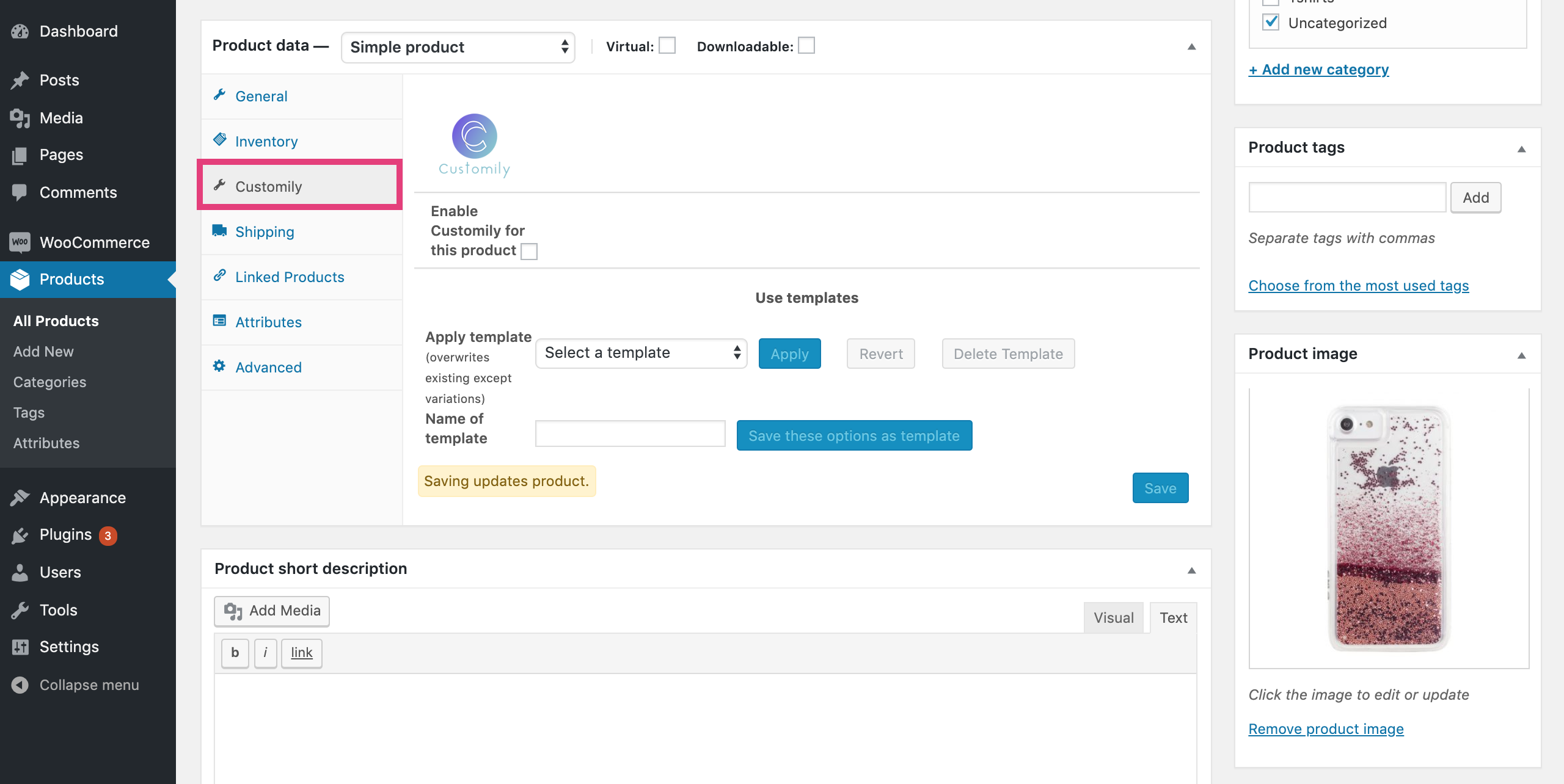Click Save these options as template

click(x=853, y=435)
